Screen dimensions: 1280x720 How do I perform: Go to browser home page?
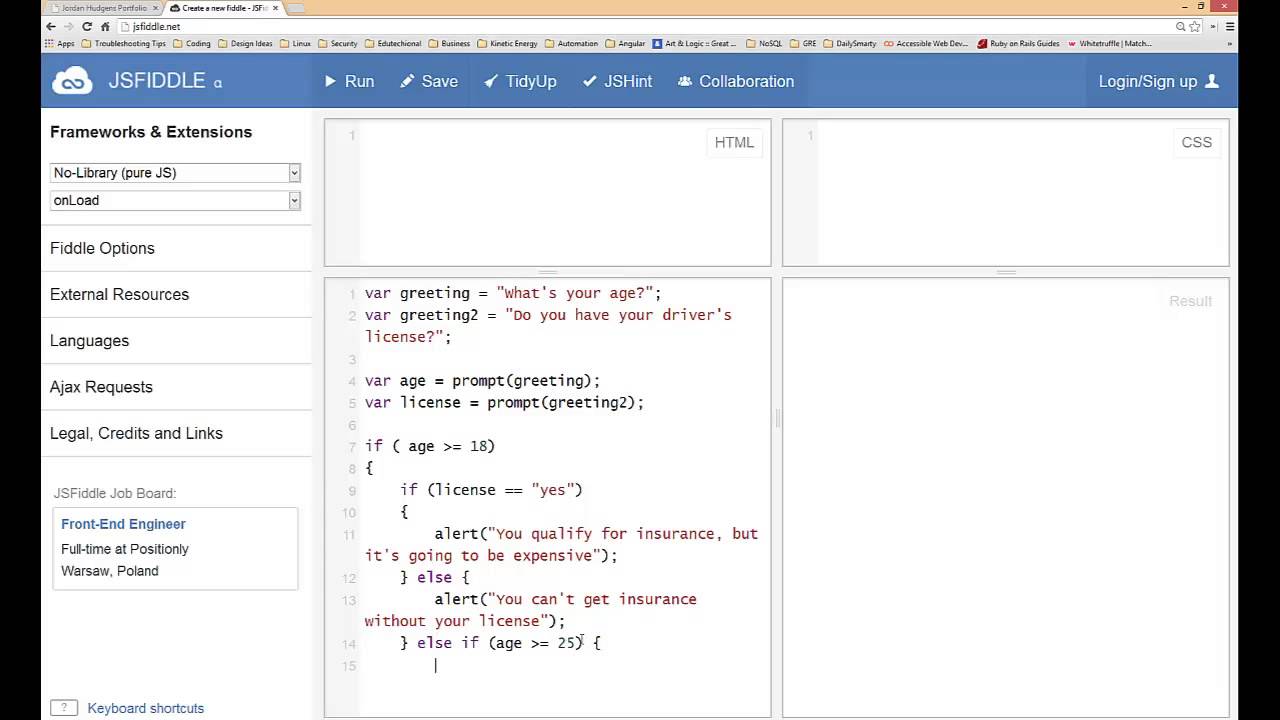click(105, 26)
